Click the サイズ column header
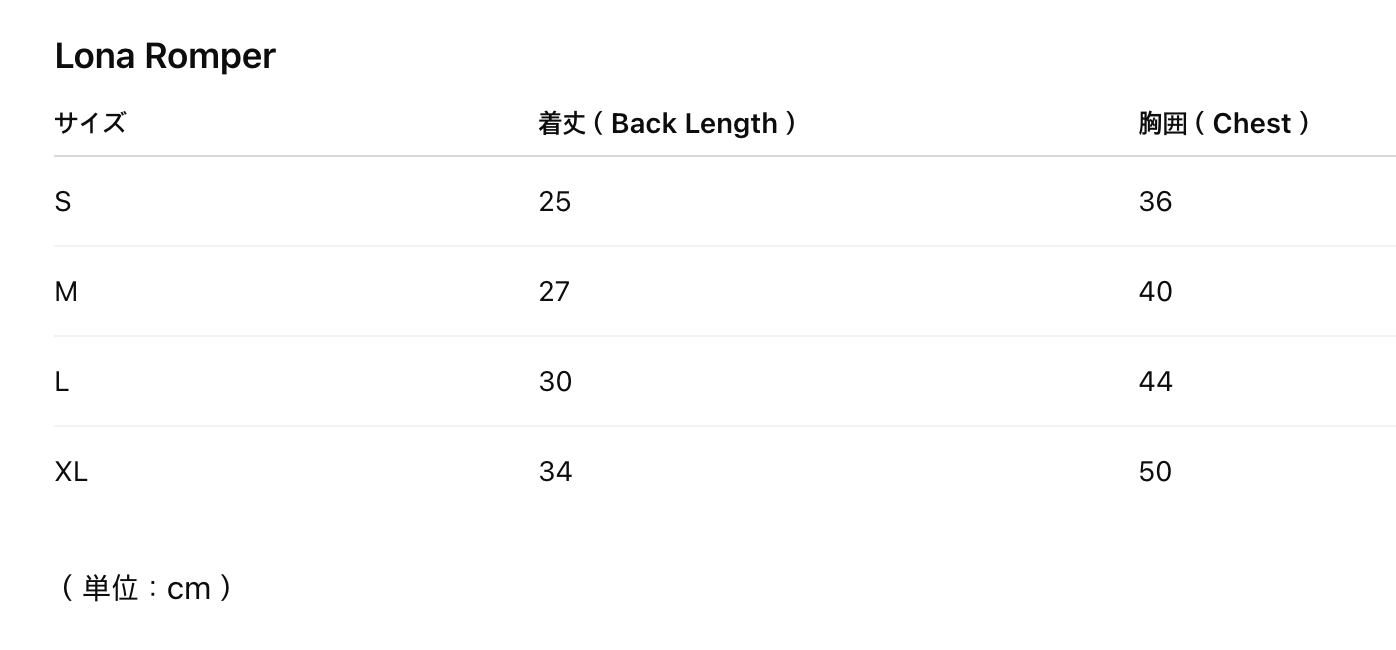 click(90, 123)
